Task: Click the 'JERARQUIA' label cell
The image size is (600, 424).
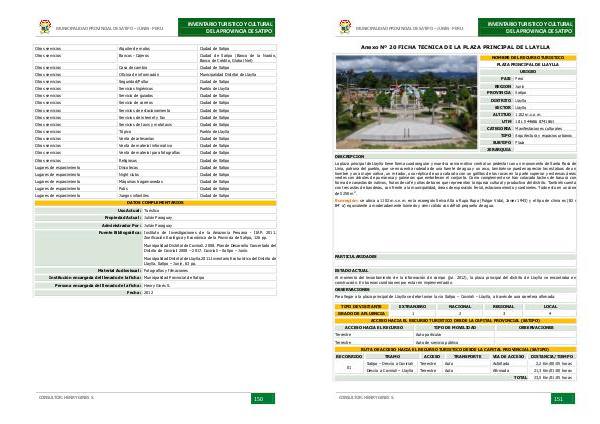Action: (496, 149)
